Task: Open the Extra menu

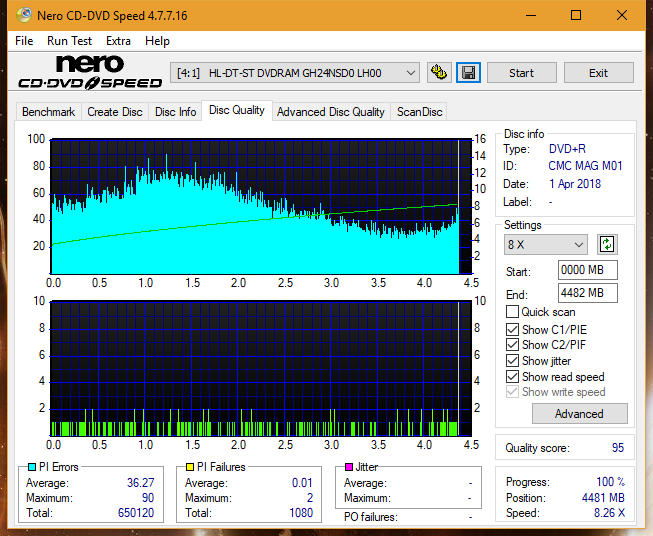Action: pyautogui.click(x=118, y=41)
